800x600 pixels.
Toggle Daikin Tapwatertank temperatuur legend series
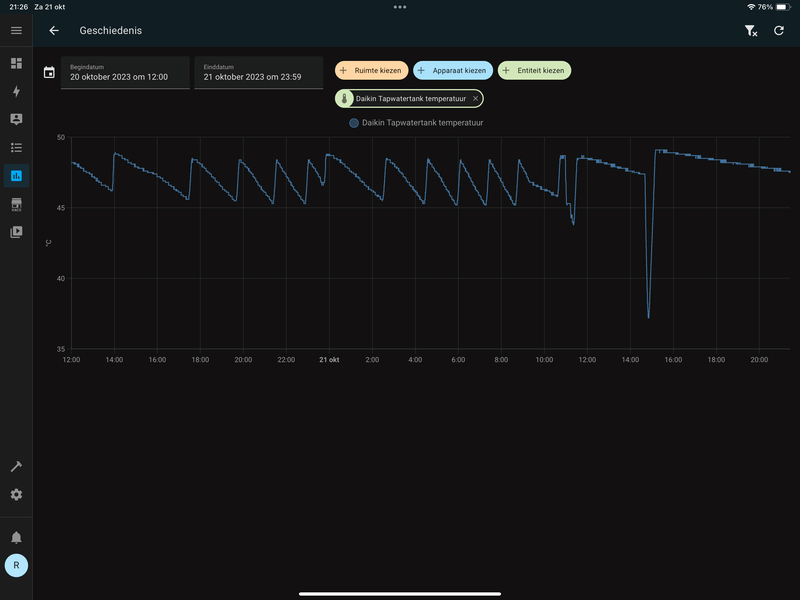[x=416, y=123]
